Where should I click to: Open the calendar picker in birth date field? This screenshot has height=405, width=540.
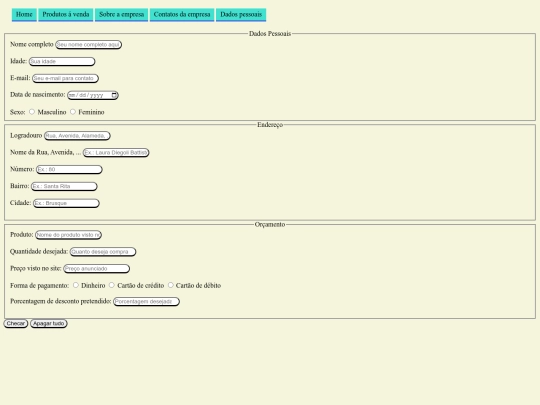(114, 95)
